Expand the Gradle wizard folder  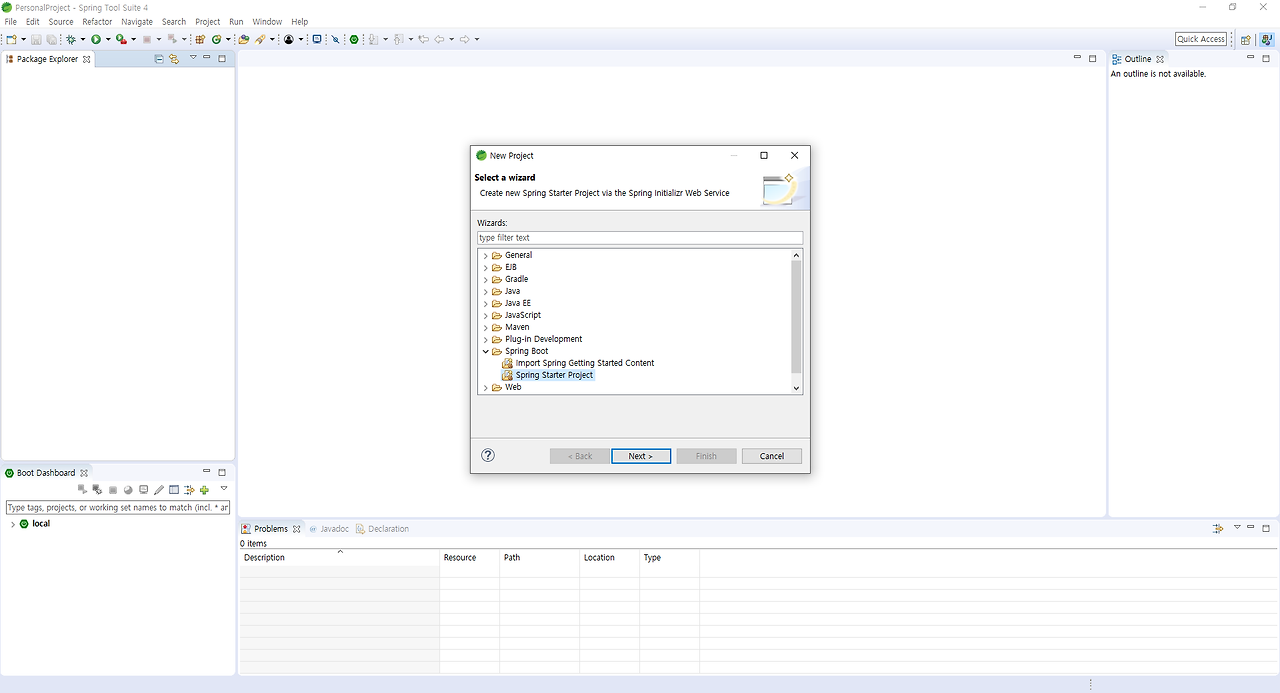(486, 279)
